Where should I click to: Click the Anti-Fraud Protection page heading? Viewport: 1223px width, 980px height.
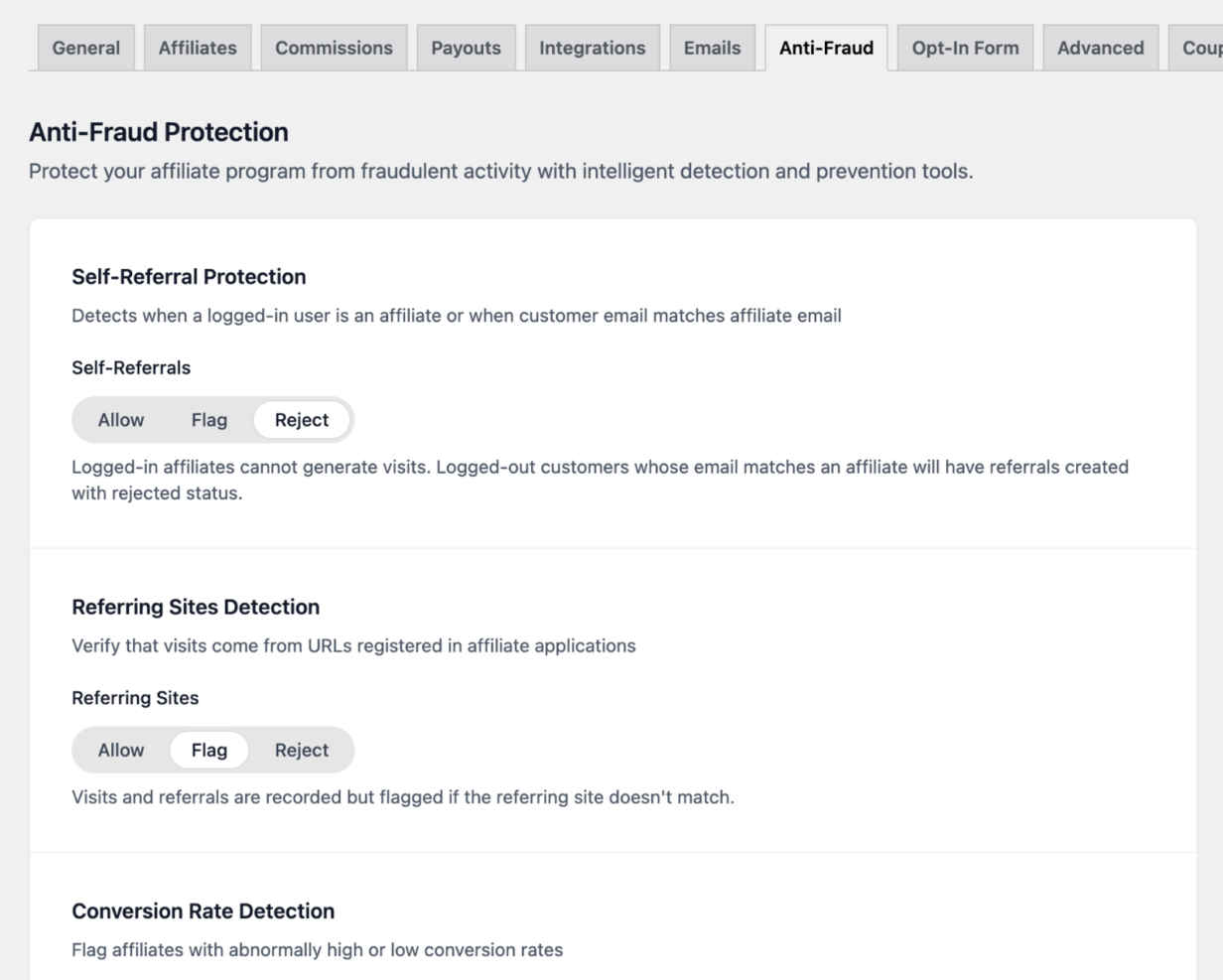click(157, 131)
